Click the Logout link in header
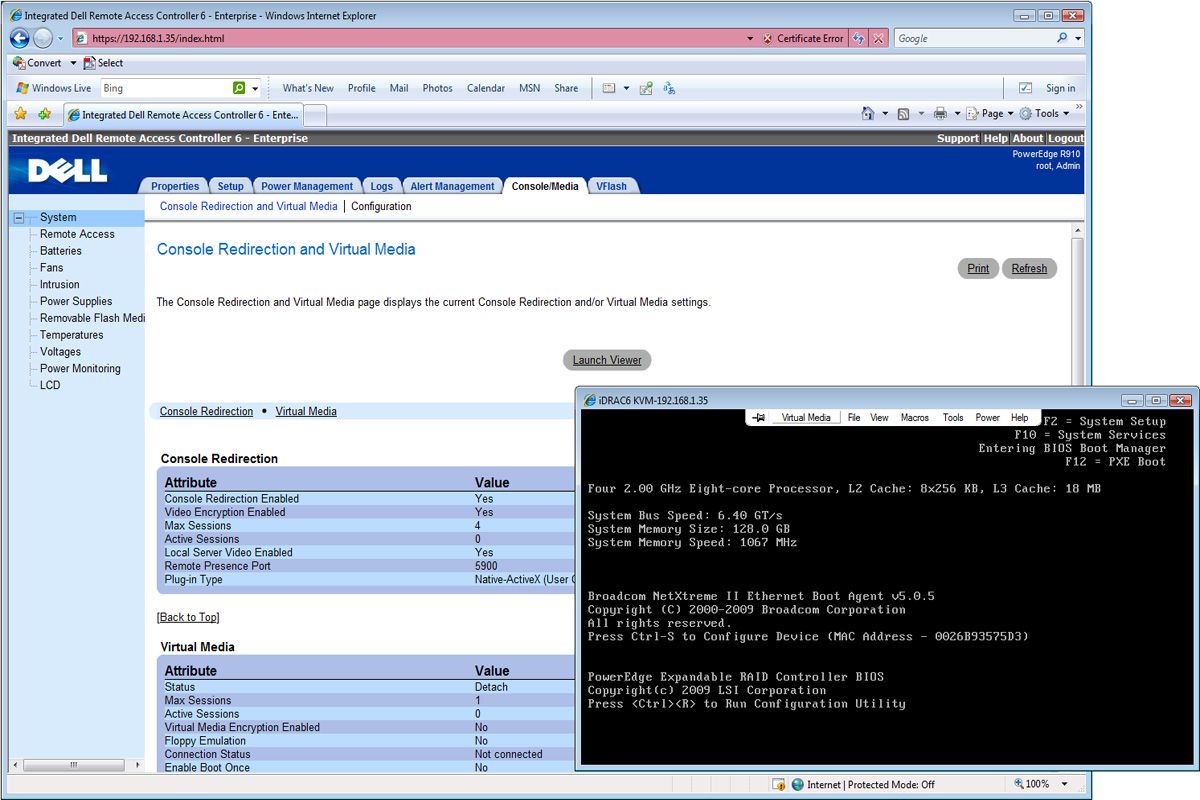 point(1065,138)
